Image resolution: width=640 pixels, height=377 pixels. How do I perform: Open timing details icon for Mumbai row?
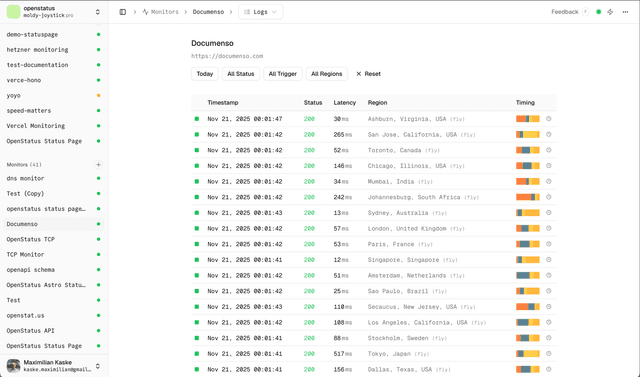pyautogui.click(x=549, y=181)
